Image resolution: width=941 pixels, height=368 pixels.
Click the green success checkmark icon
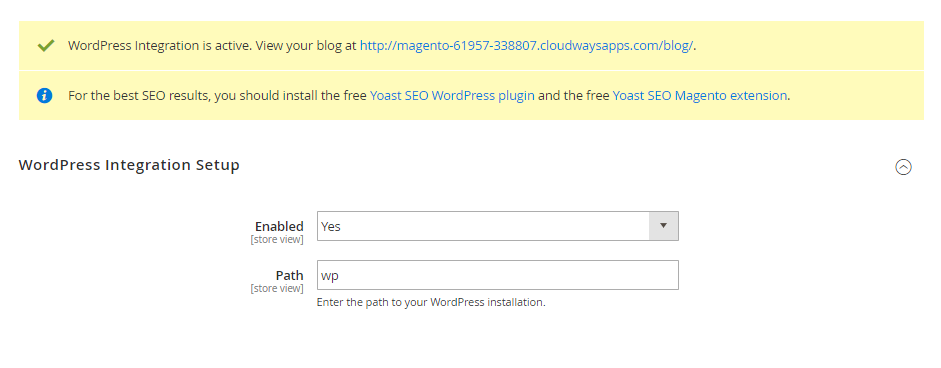click(x=46, y=46)
